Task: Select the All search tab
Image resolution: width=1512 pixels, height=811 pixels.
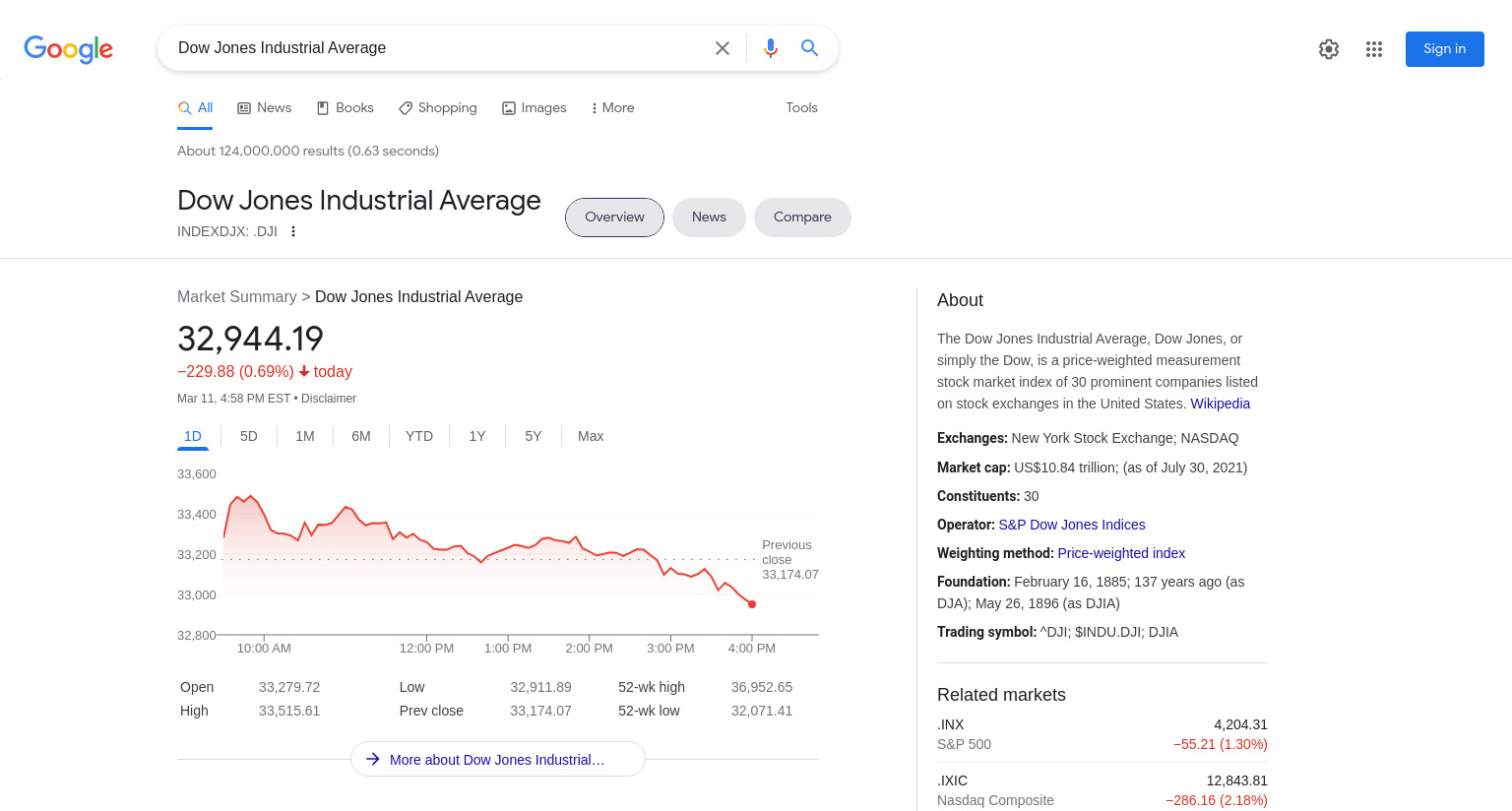Action: click(195, 108)
